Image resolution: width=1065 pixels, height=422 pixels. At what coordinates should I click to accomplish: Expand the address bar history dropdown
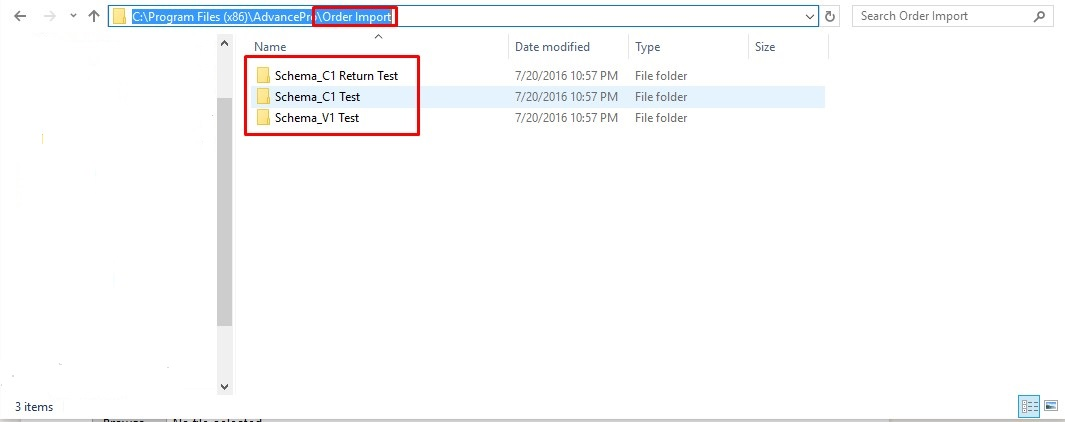point(809,17)
